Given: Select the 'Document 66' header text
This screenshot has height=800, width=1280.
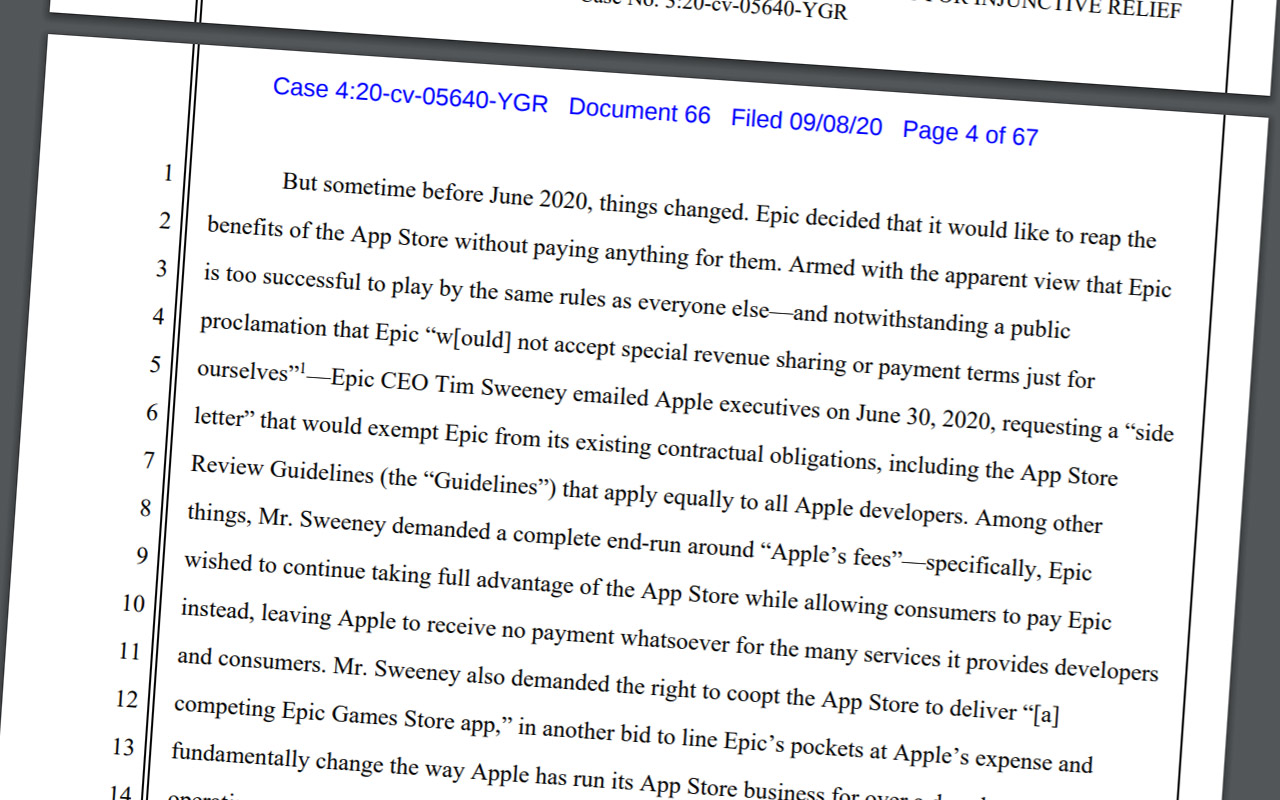Looking at the screenshot, I should coord(639,111).
